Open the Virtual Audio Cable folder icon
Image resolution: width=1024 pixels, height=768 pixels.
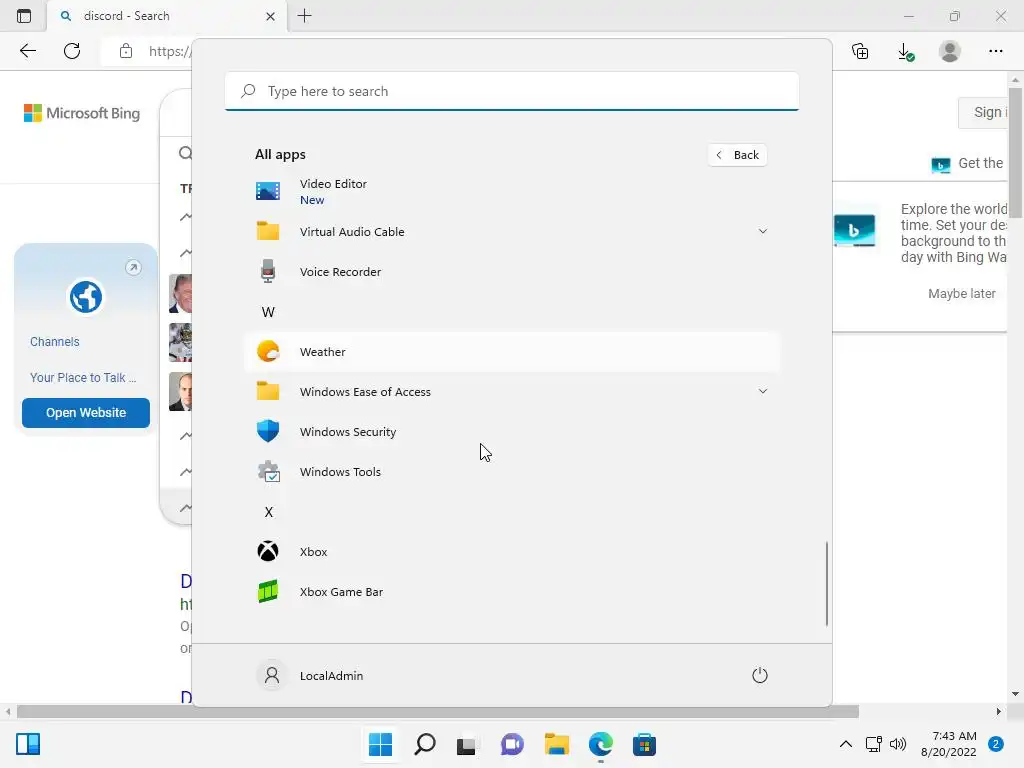coord(268,231)
